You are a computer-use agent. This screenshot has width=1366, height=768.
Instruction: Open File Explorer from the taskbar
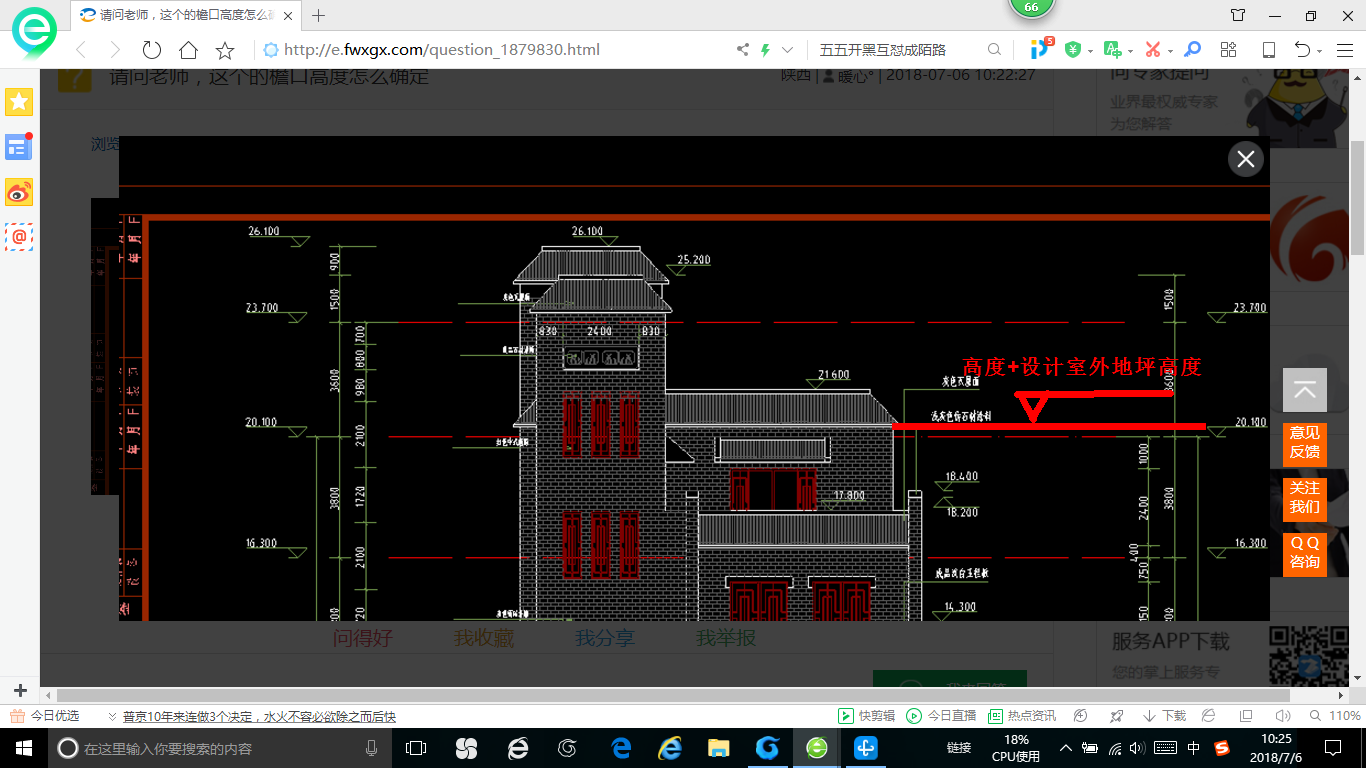point(718,748)
